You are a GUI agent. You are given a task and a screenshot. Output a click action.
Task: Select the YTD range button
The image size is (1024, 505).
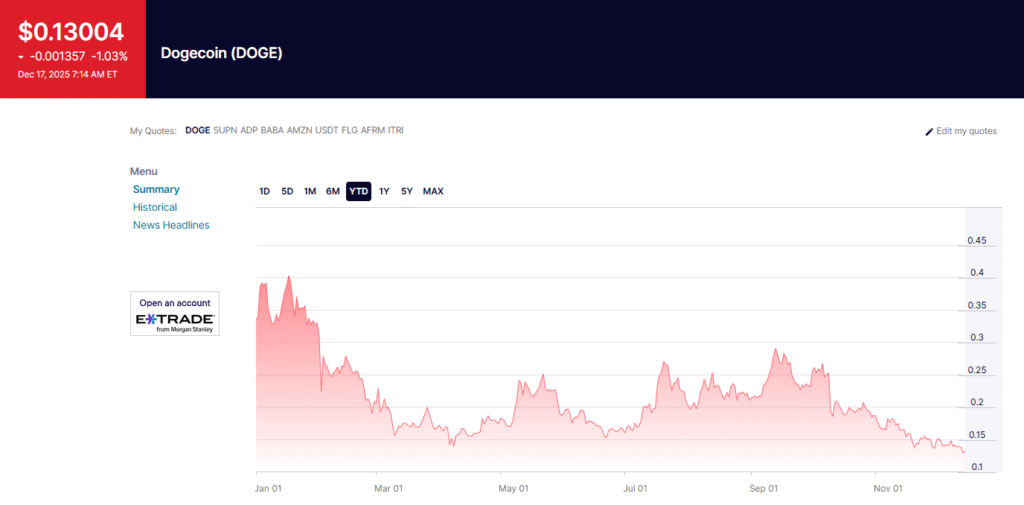click(358, 191)
